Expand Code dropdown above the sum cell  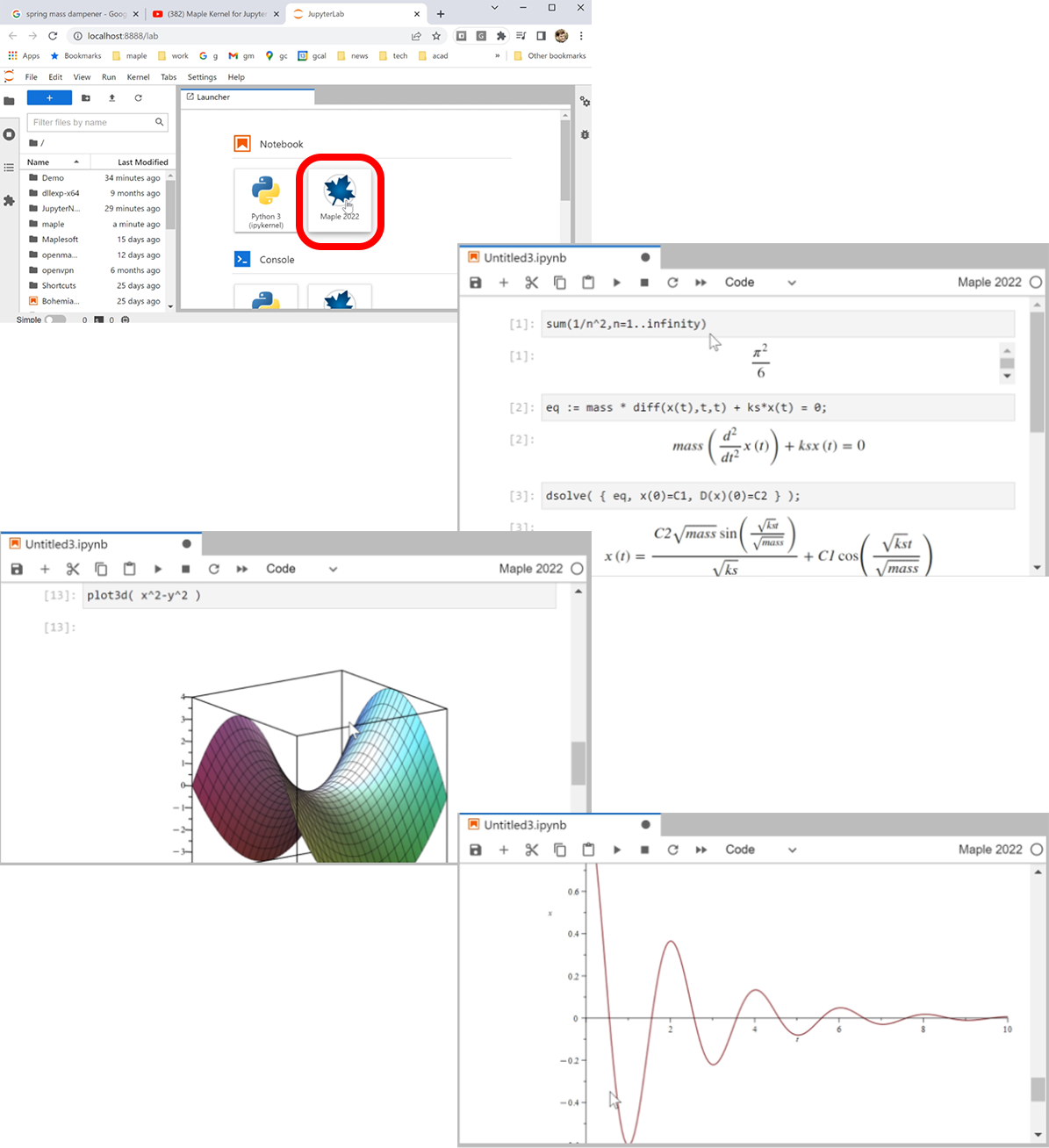760,283
